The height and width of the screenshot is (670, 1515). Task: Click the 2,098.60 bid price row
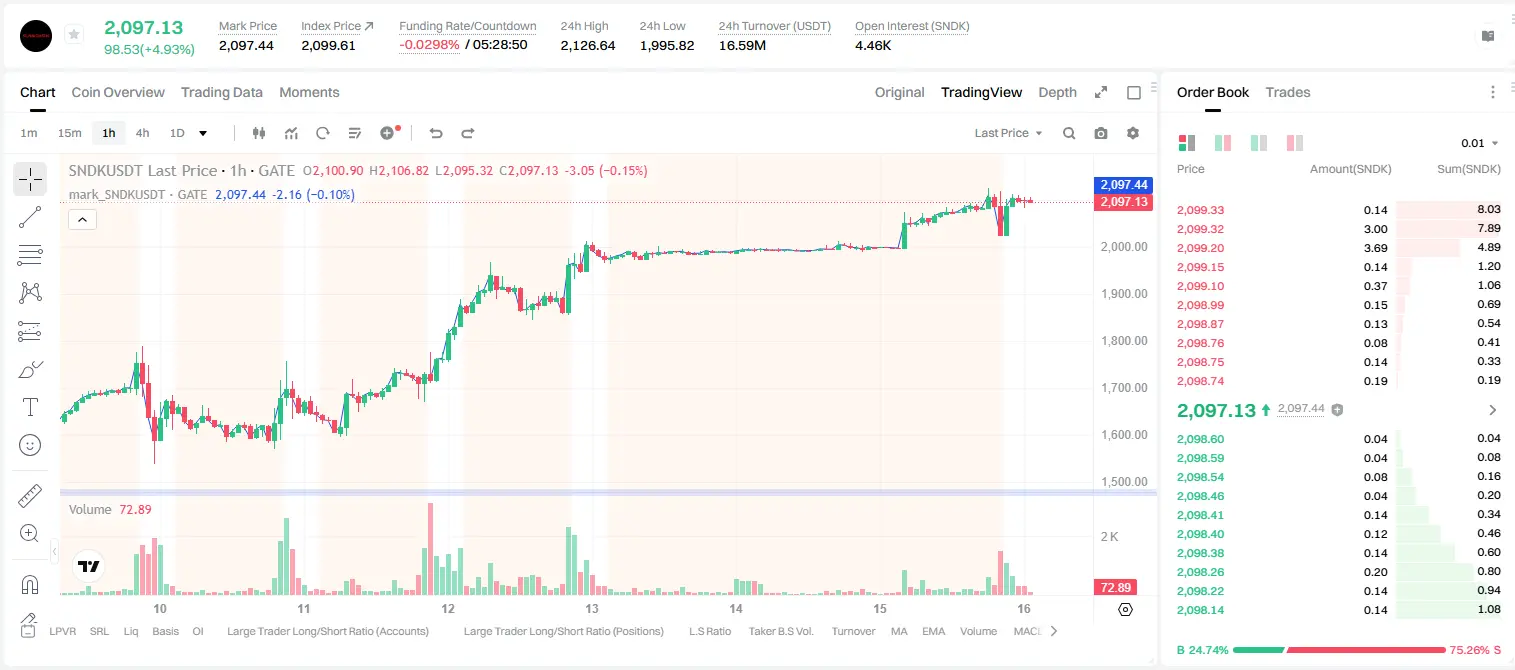click(x=1339, y=439)
